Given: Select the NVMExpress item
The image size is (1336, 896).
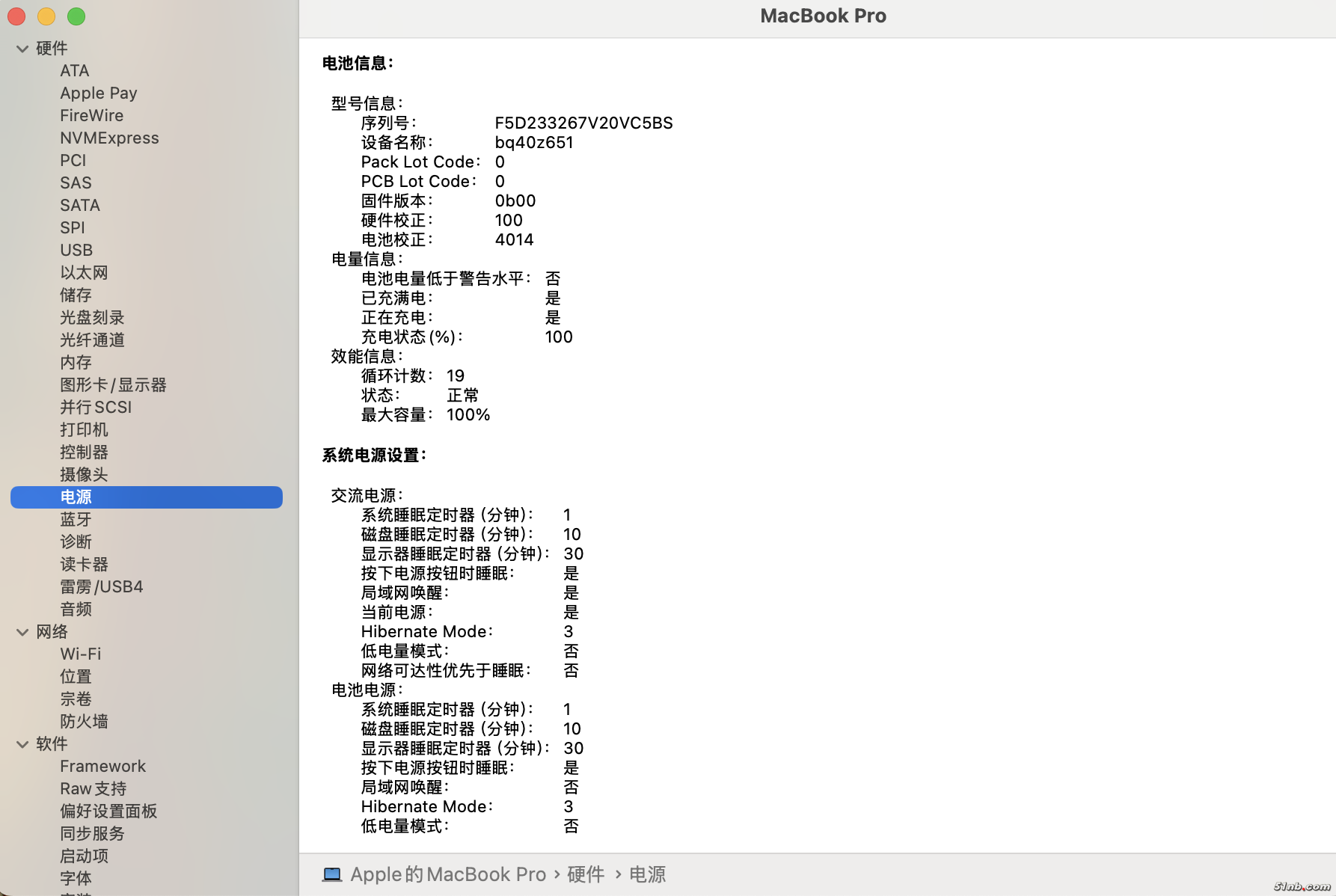Looking at the screenshot, I should tap(109, 138).
